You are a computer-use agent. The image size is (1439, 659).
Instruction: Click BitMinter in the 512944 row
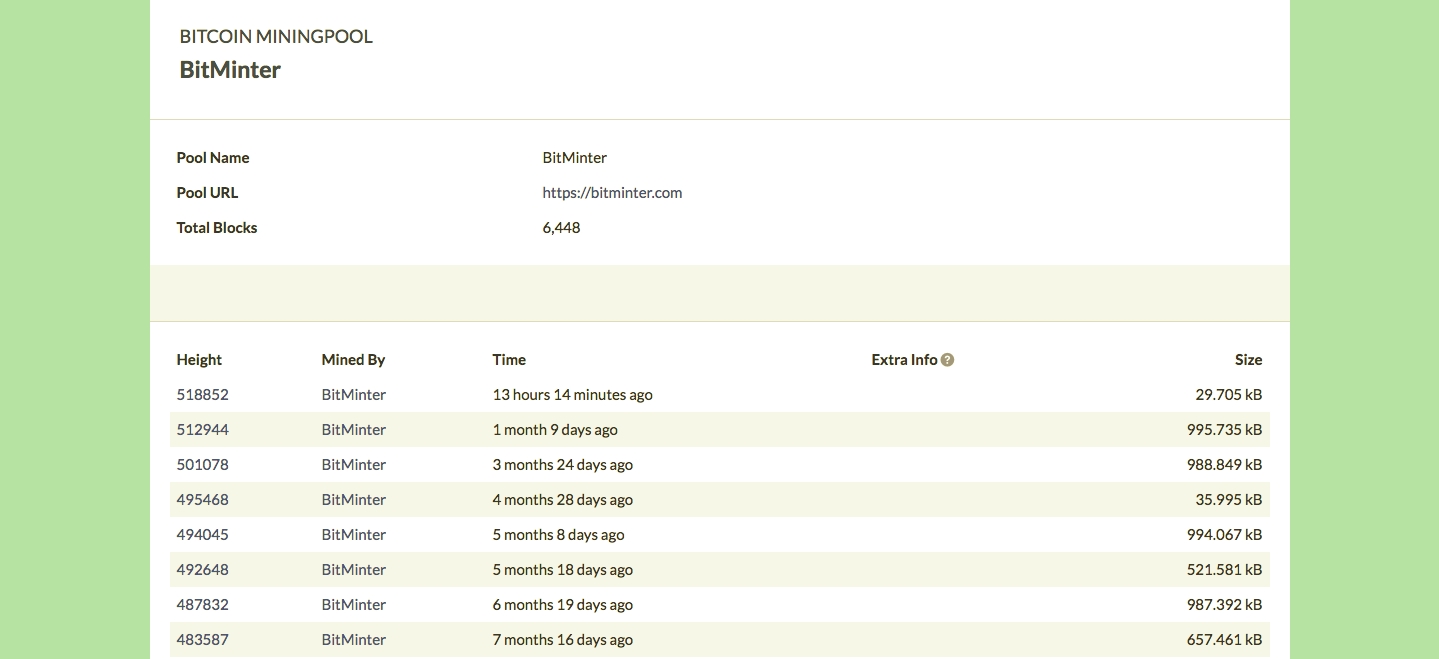coord(354,430)
